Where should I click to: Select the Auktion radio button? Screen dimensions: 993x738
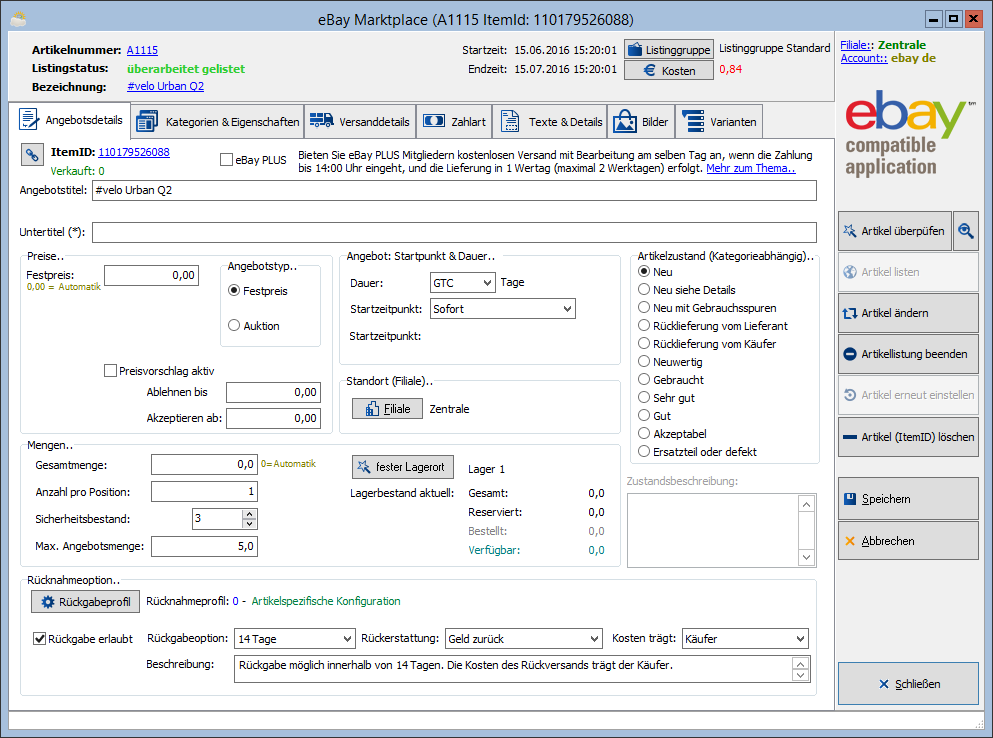[234, 325]
